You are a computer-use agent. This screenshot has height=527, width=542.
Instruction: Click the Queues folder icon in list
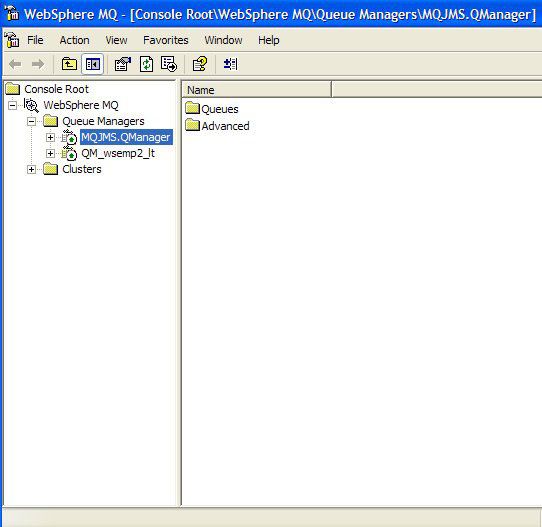click(x=192, y=108)
